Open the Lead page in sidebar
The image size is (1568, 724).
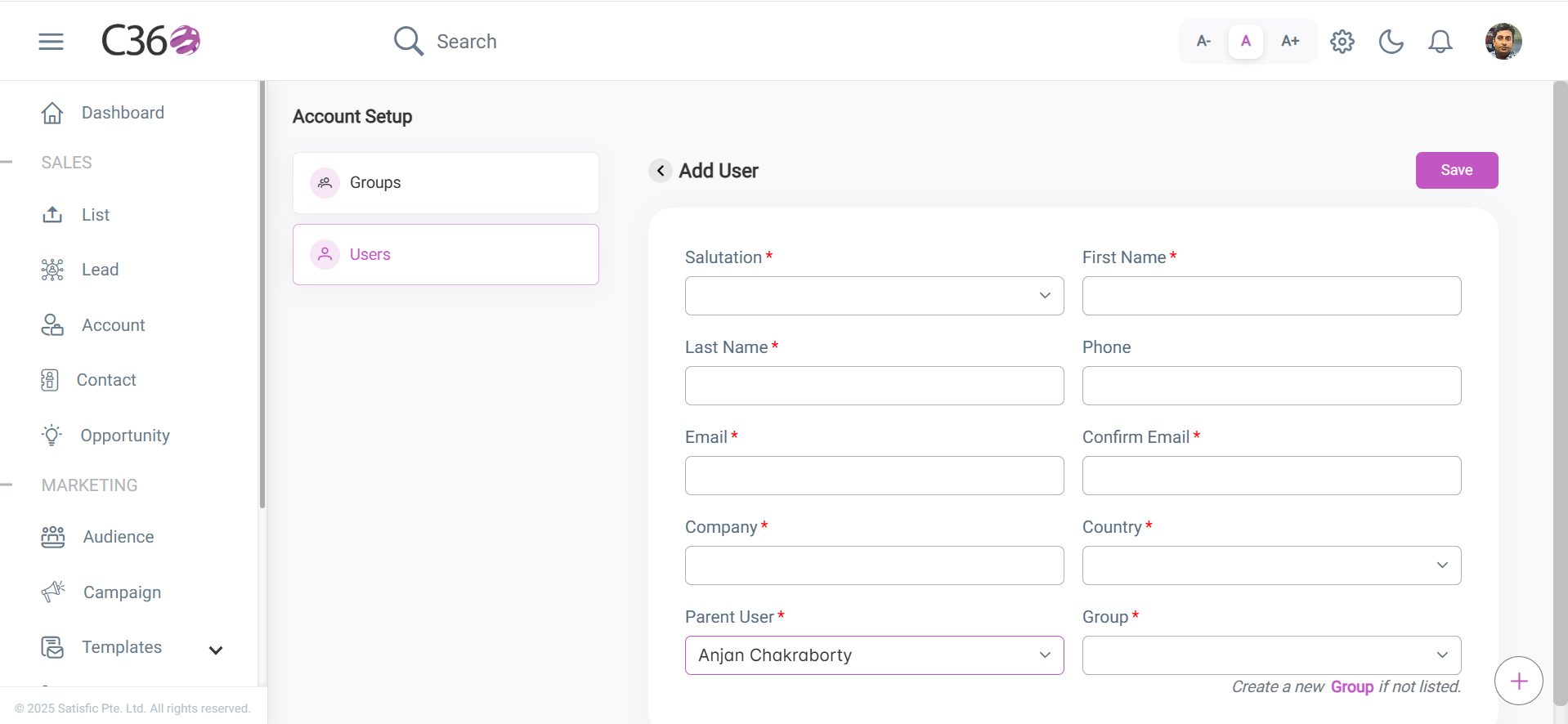tap(100, 270)
